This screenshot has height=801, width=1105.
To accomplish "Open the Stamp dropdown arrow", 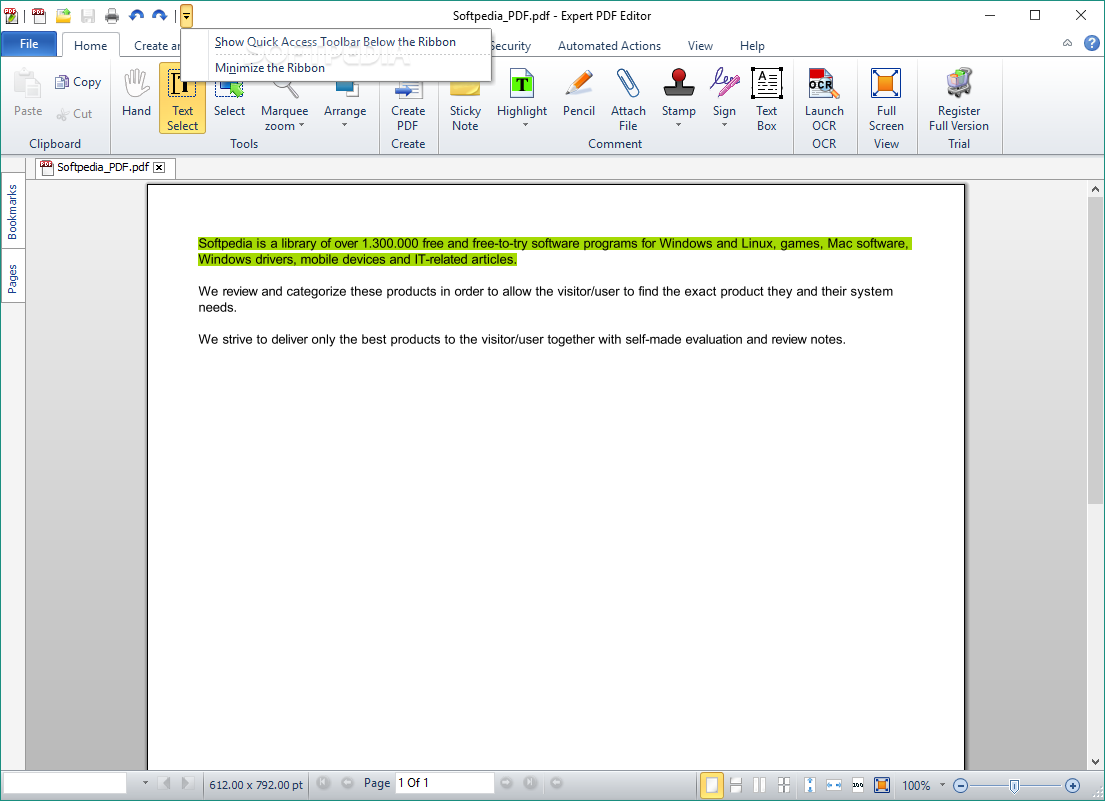I will pos(679,125).
